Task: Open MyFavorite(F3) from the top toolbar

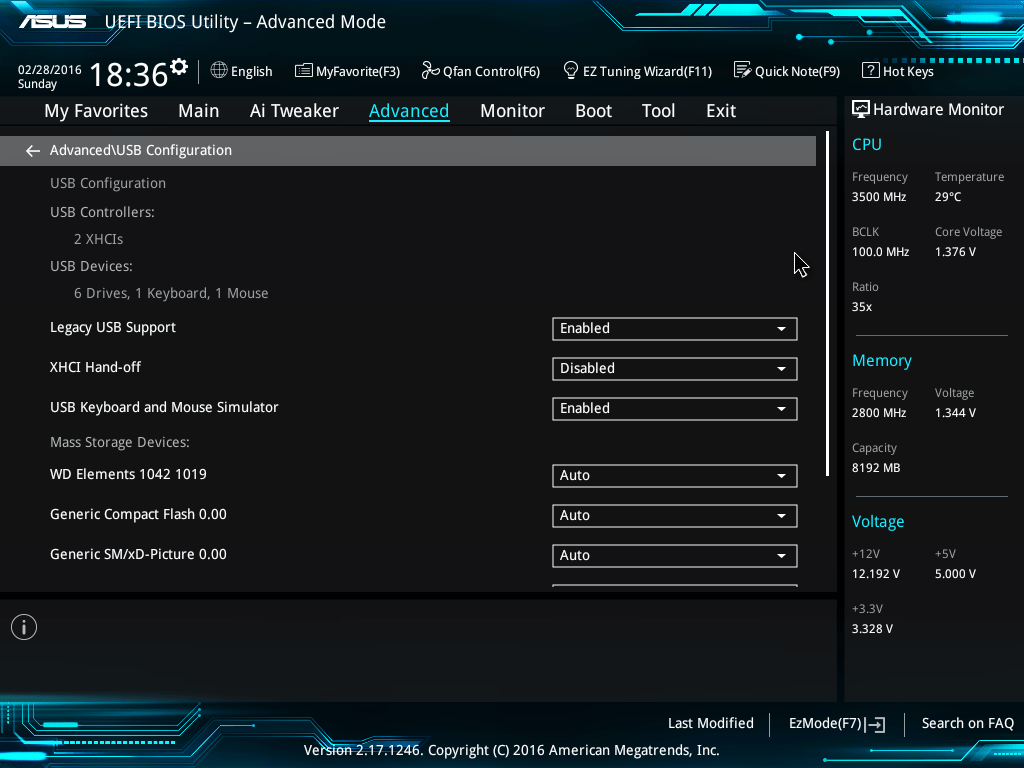Action: (347, 71)
